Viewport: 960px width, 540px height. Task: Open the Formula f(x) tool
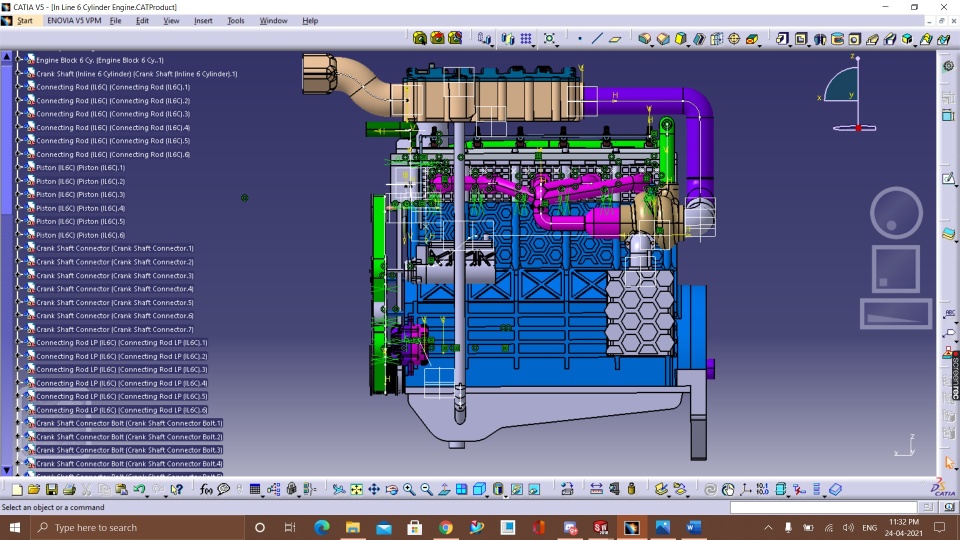click(x=206, y=490)
